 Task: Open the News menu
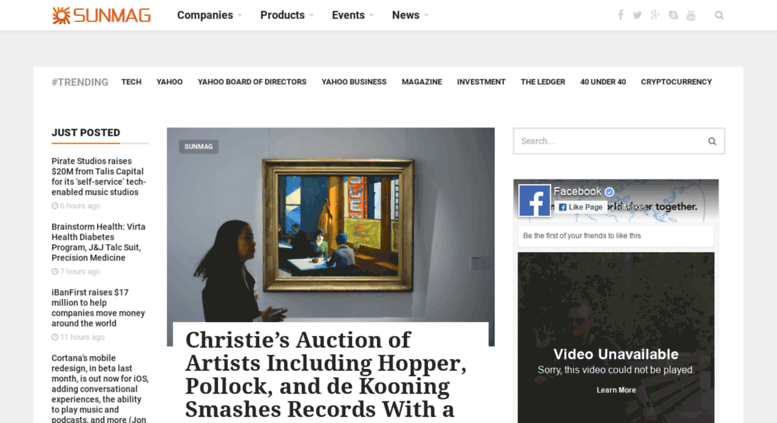(410, 15)
